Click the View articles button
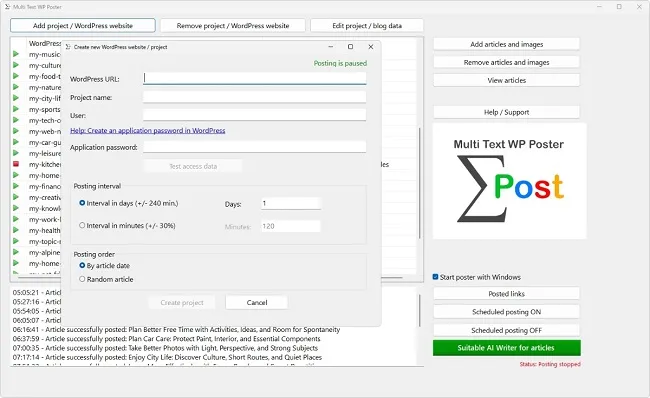Image resolution: width=650 pixels, height=398 pixels. point(506,80)
